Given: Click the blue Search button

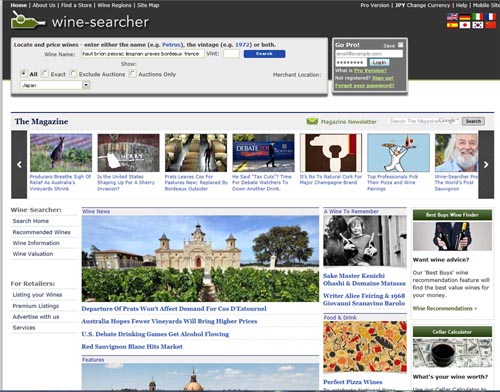Looking at the screenshot, I should click(264, 54).
